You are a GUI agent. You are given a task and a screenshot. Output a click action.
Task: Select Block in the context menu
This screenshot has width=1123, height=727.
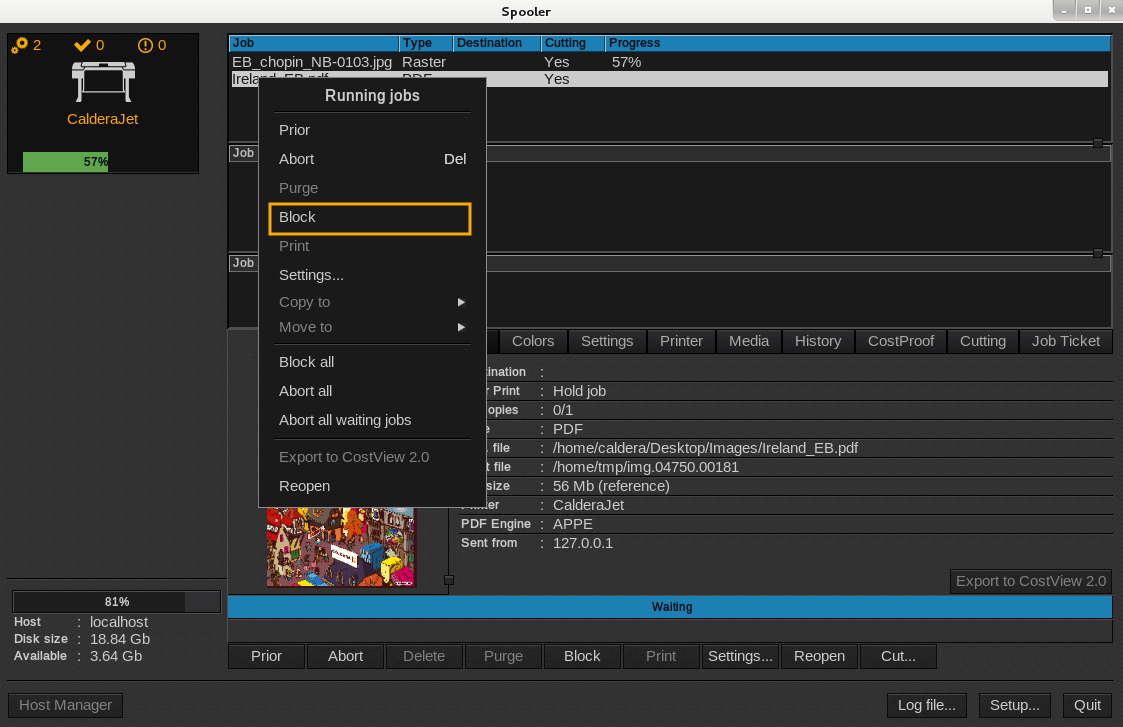pyautogui.click(x=369, y=218)
